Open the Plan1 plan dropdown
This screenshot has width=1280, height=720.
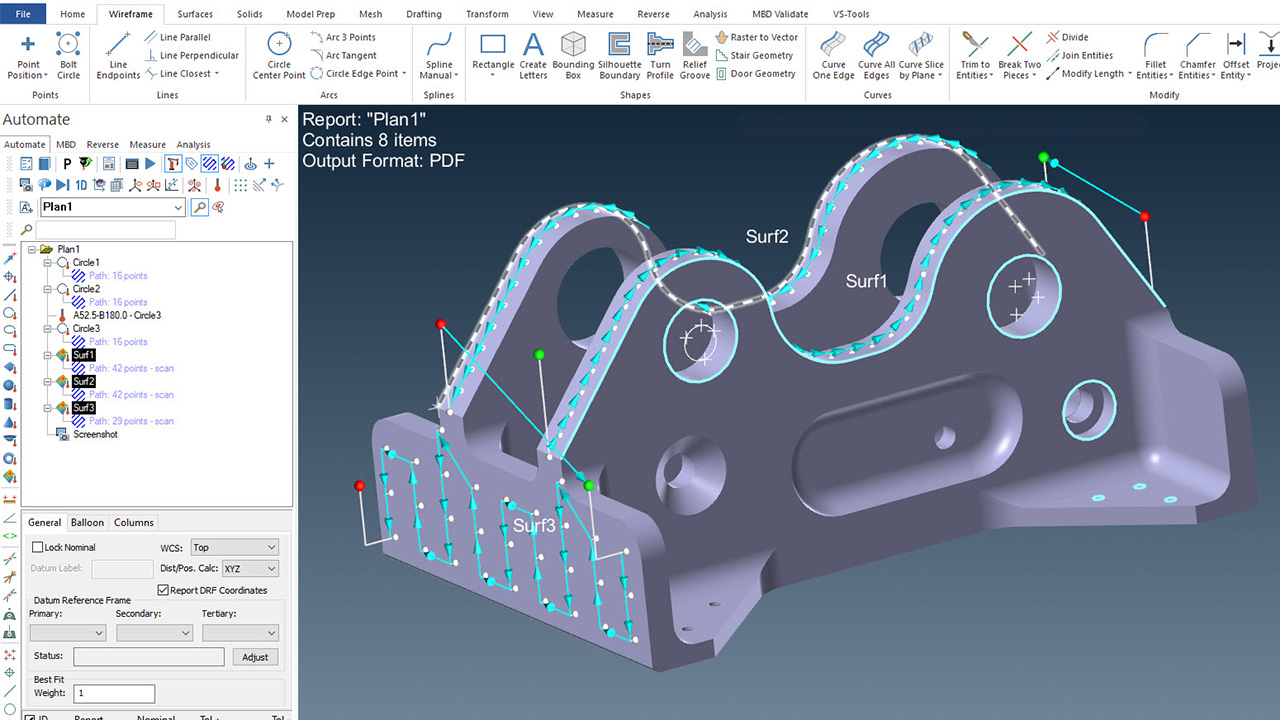(178, 207)
